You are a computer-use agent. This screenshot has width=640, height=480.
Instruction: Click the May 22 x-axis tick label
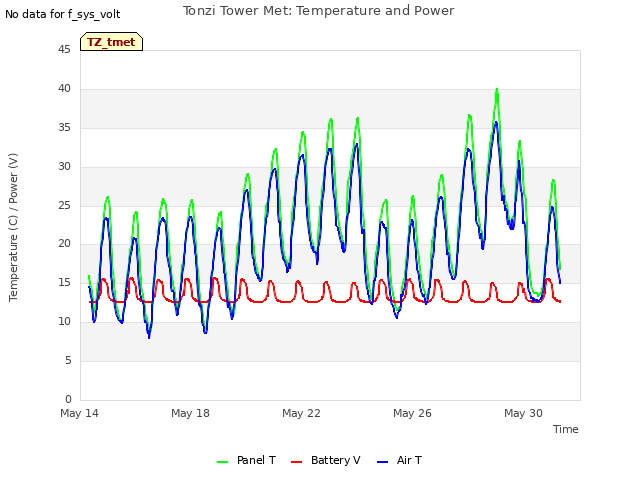(301, 413)
